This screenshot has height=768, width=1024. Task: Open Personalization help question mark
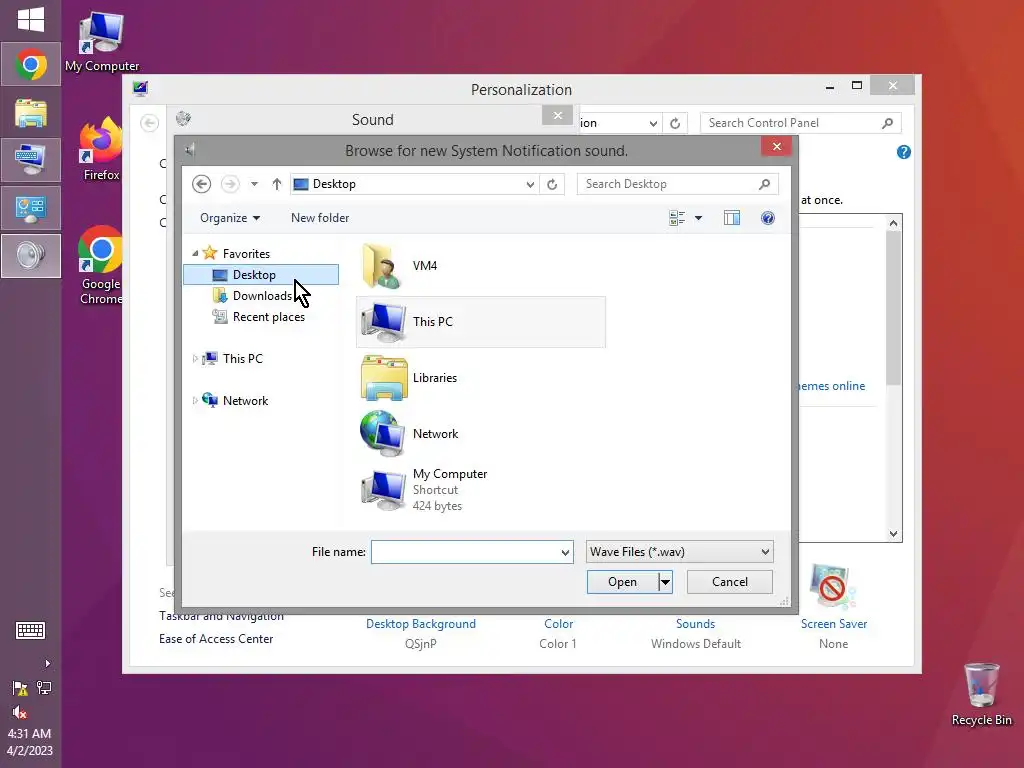(903, 152)
